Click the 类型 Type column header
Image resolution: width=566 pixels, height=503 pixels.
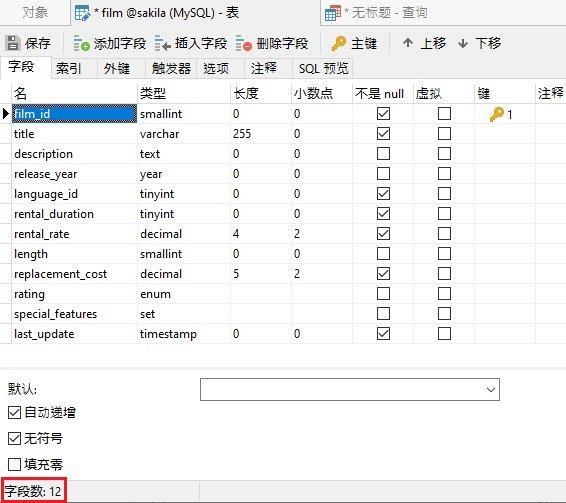[184, 94]
